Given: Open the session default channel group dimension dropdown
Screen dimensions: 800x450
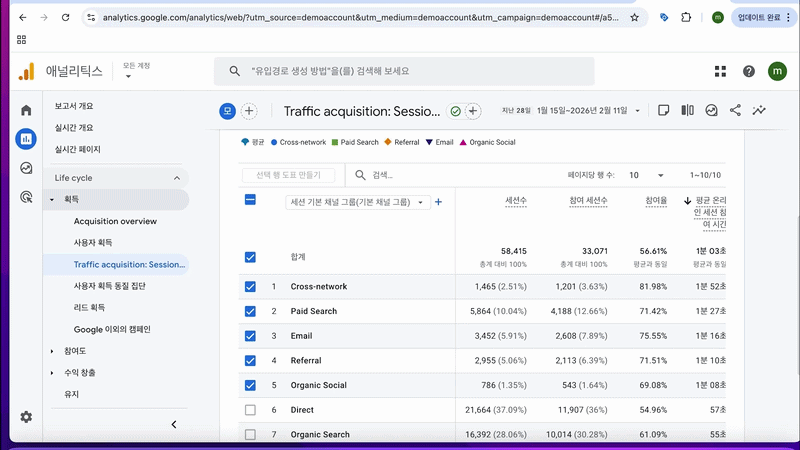Looking at the screenshot, I should (x=357, y=202).
